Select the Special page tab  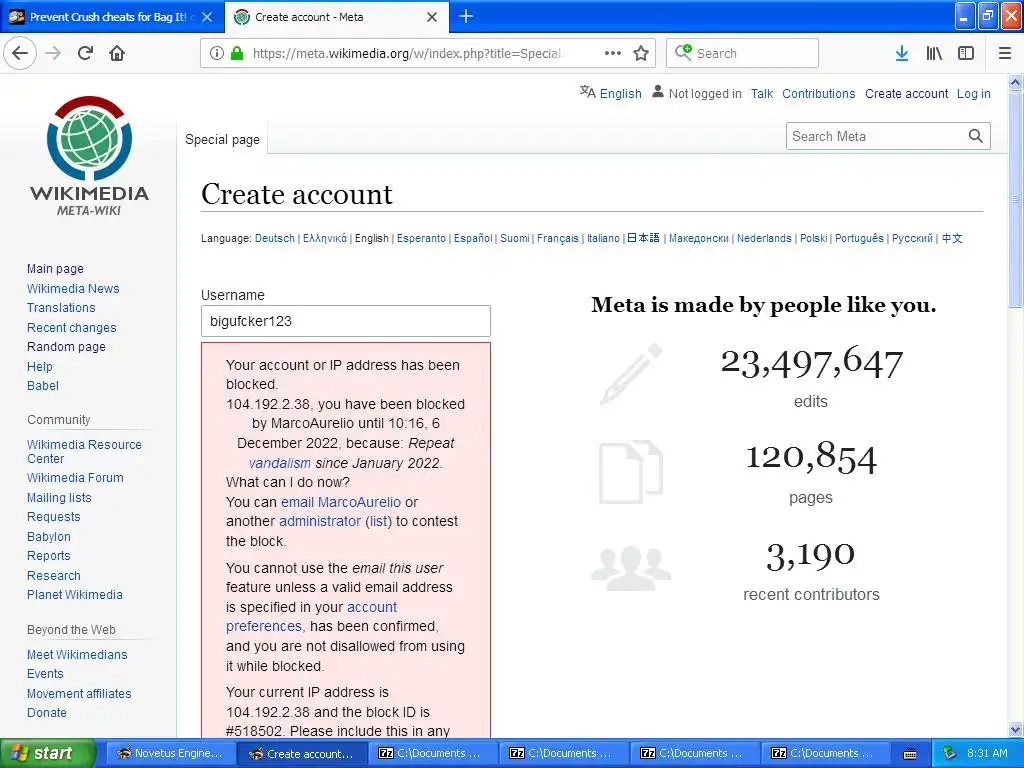click(223, 139)
